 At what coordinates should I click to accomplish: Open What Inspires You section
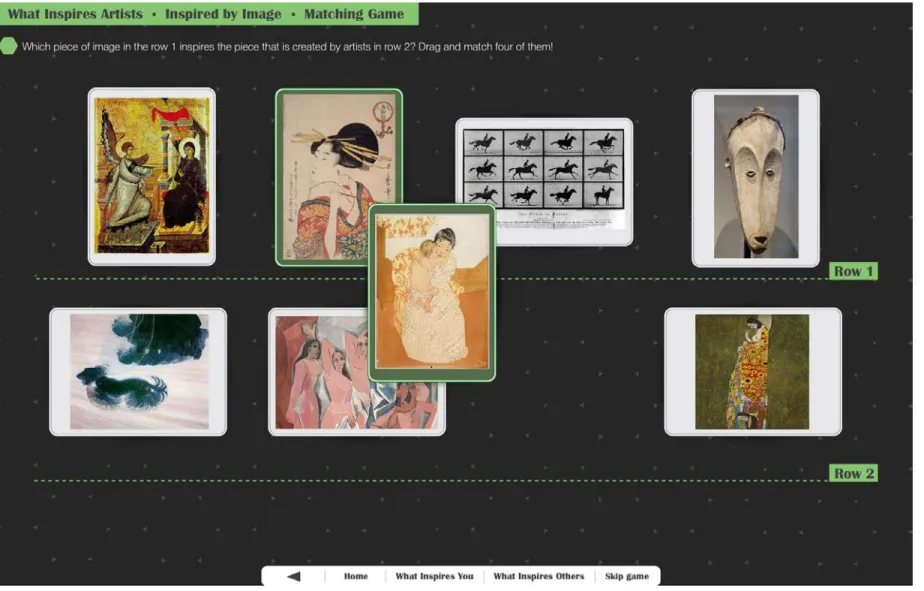tap(434, 576)
